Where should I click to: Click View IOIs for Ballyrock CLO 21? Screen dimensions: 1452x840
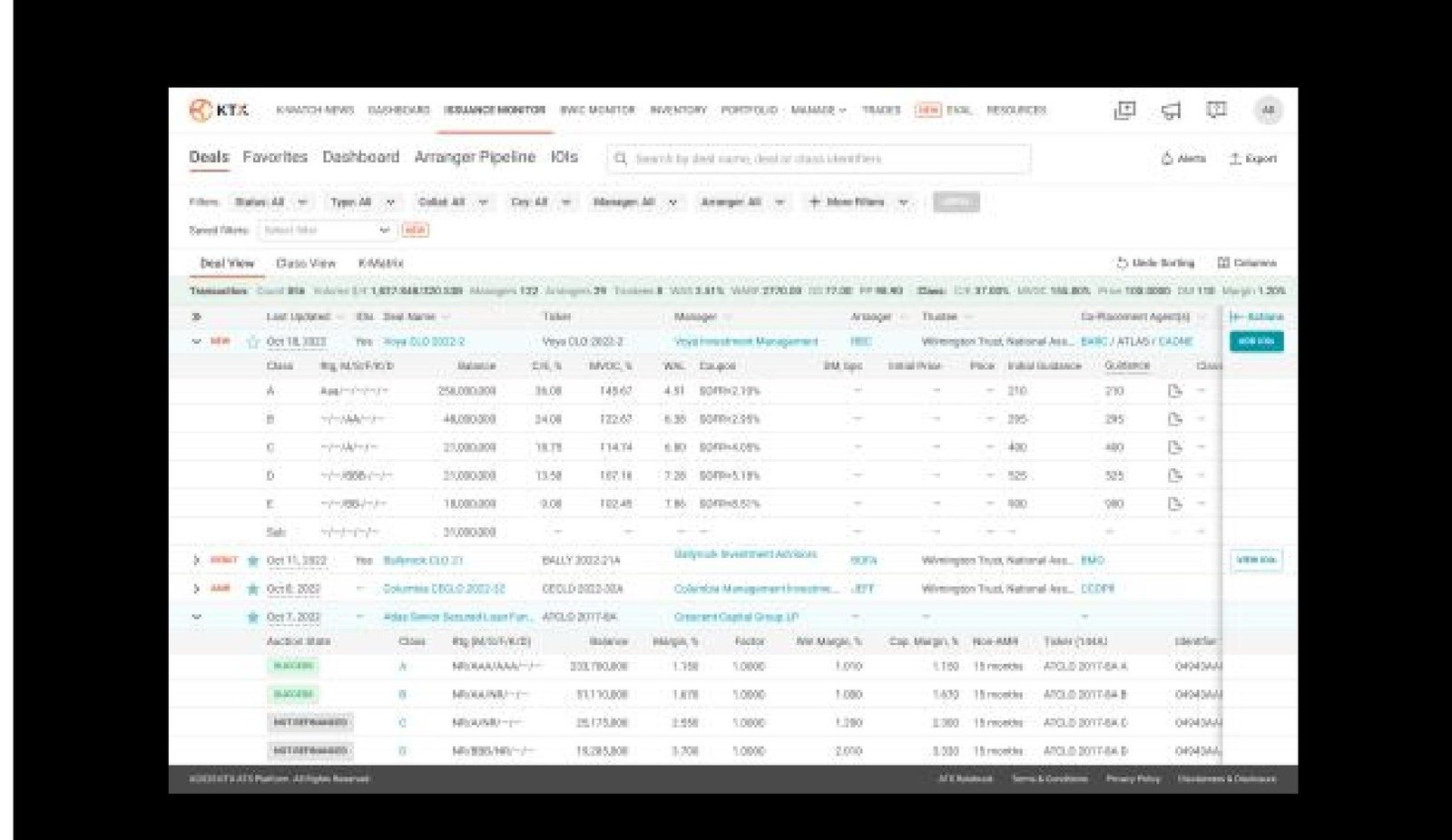(x=1256, y=561)
